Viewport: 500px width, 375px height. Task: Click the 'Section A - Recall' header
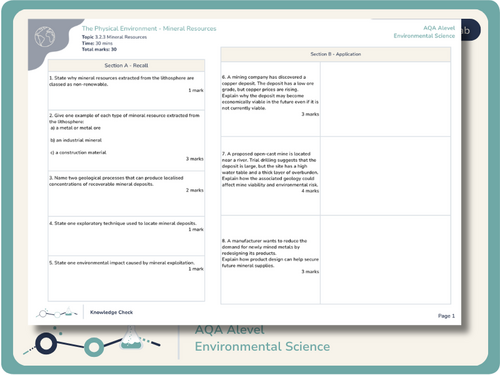pyautogui.click(x=126, y=66)
